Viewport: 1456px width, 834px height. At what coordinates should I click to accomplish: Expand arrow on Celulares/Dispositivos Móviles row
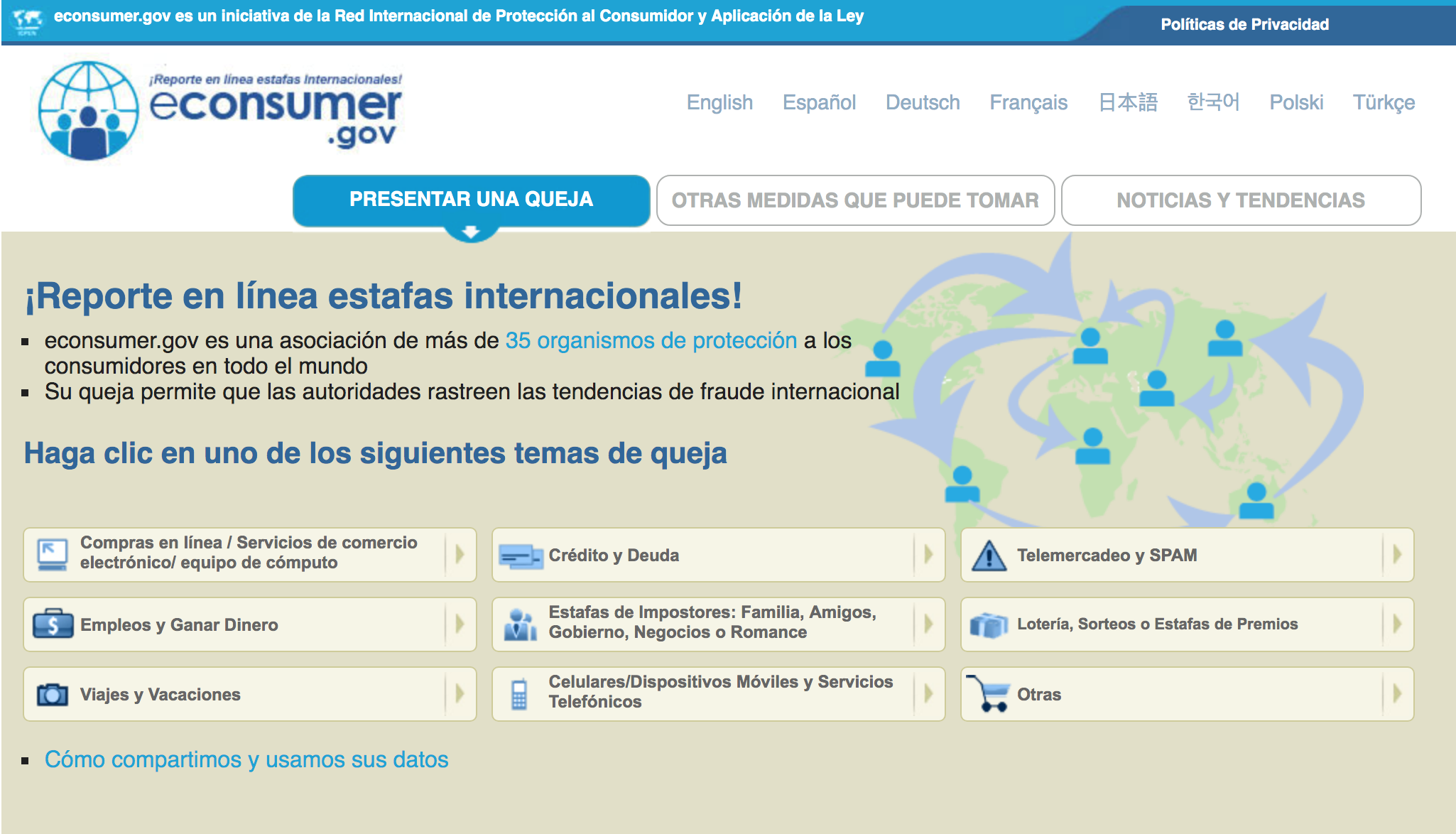[x=928, y=694]
